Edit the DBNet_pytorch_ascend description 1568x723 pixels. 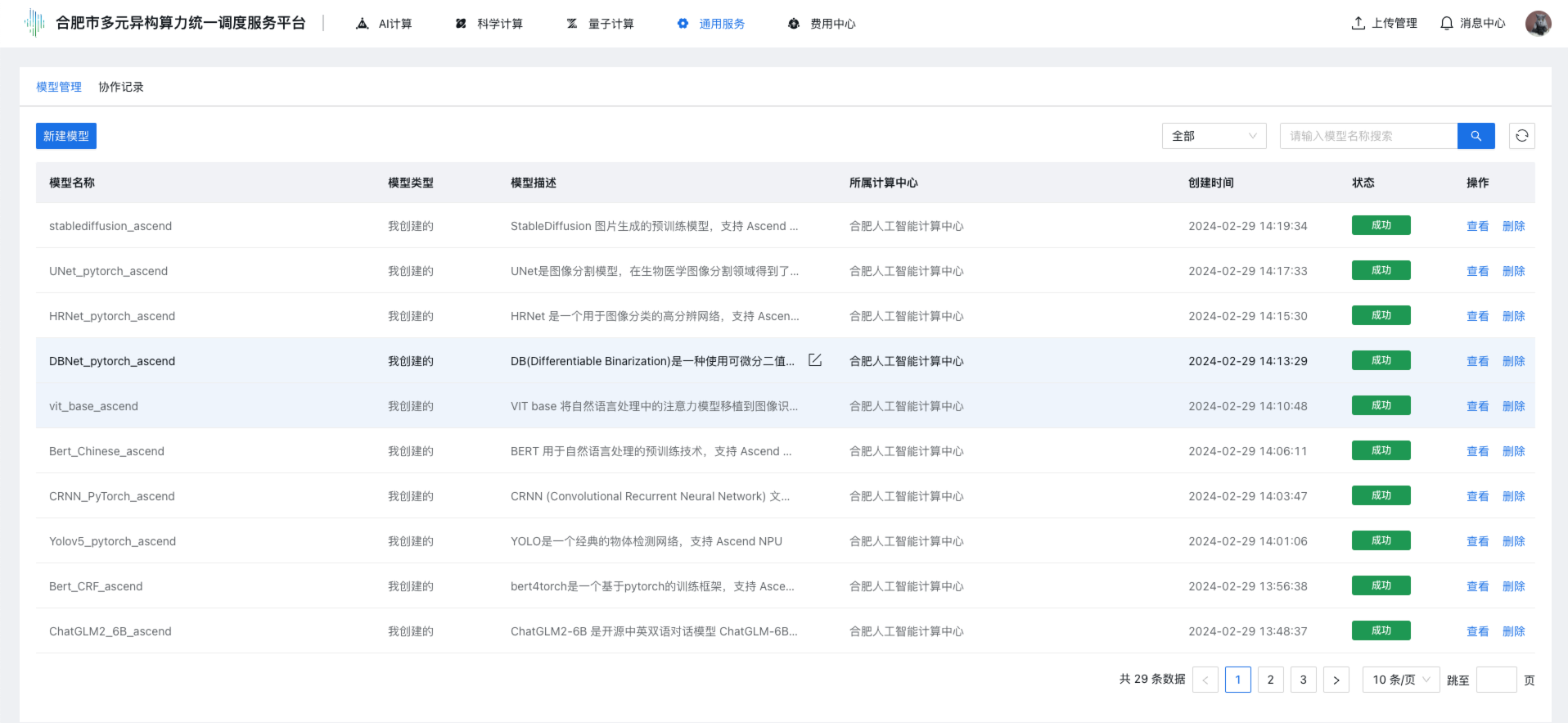pyautogui.click(x=815, y=360)
